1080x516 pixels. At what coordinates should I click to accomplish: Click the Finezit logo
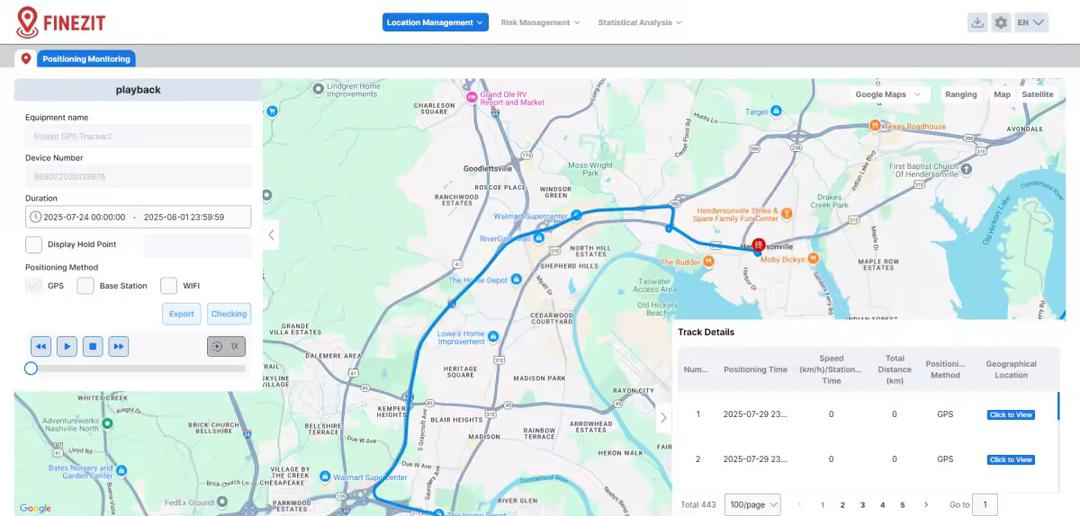(x=61, y=22)
